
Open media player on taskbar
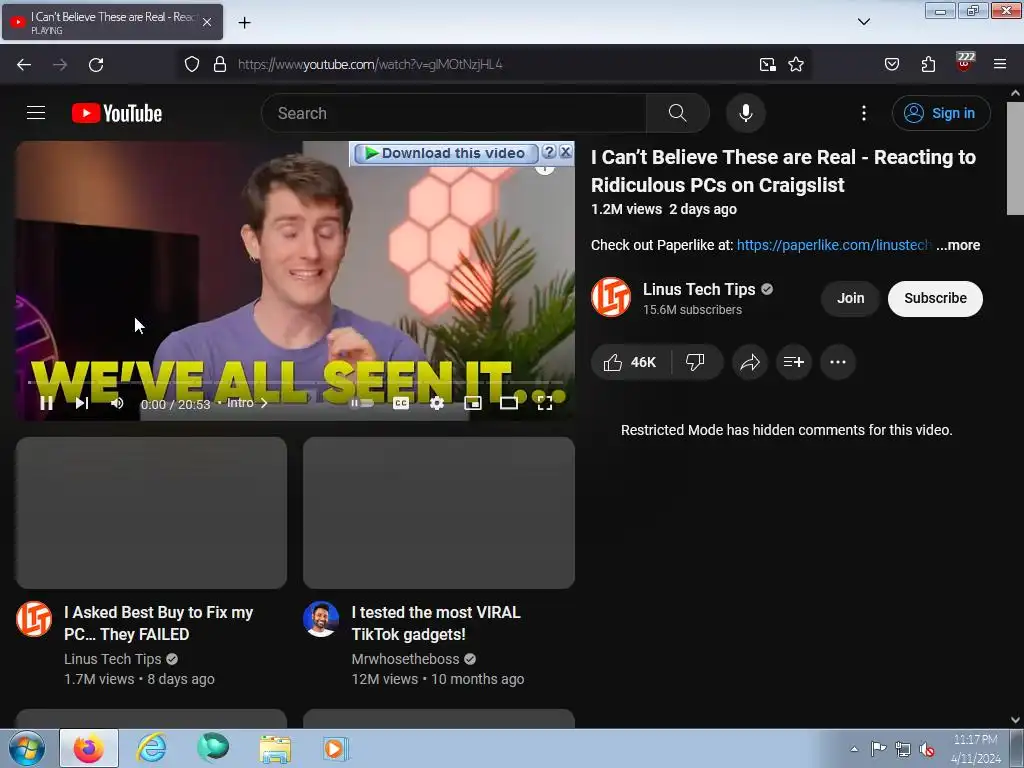click(x=335, y=749)
